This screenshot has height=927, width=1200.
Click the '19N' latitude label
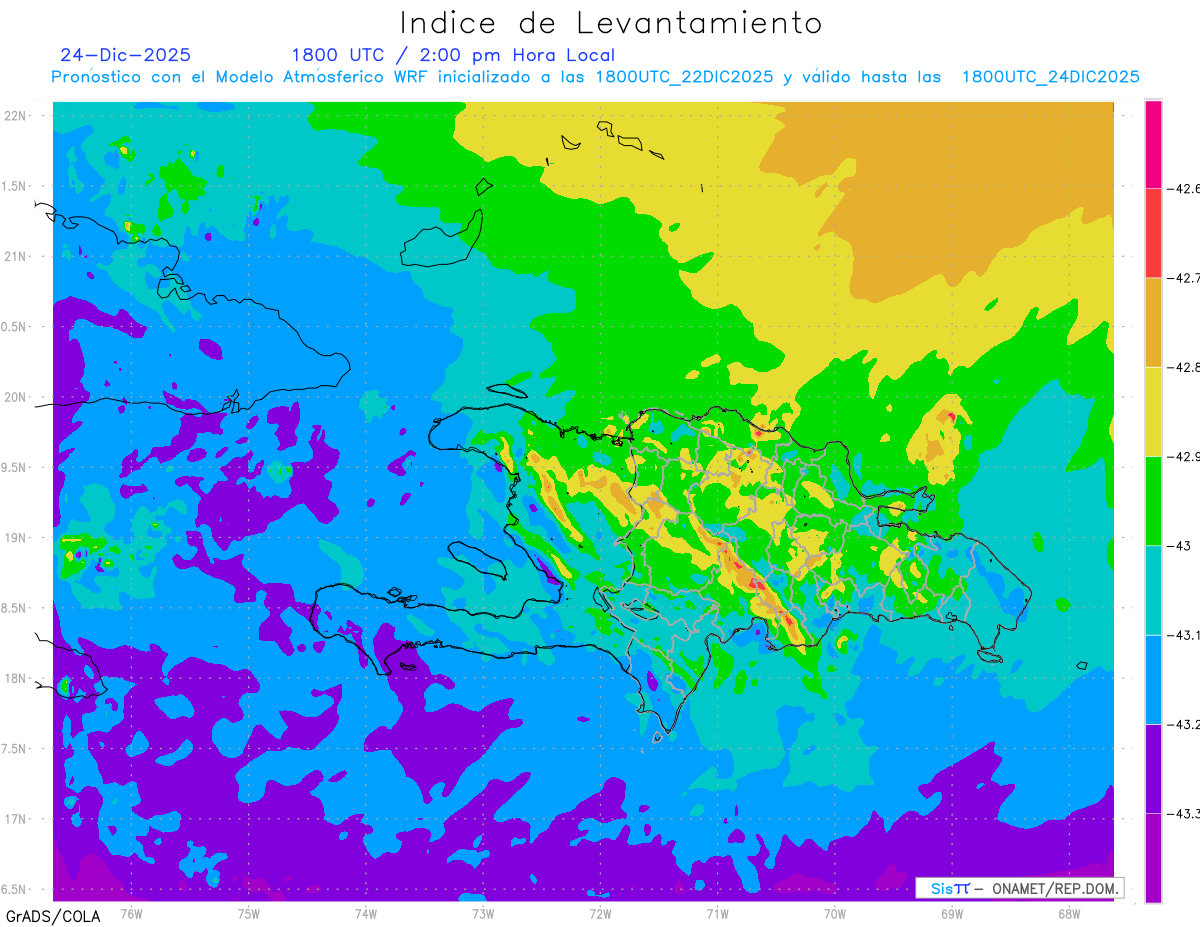tap(15, 538)
